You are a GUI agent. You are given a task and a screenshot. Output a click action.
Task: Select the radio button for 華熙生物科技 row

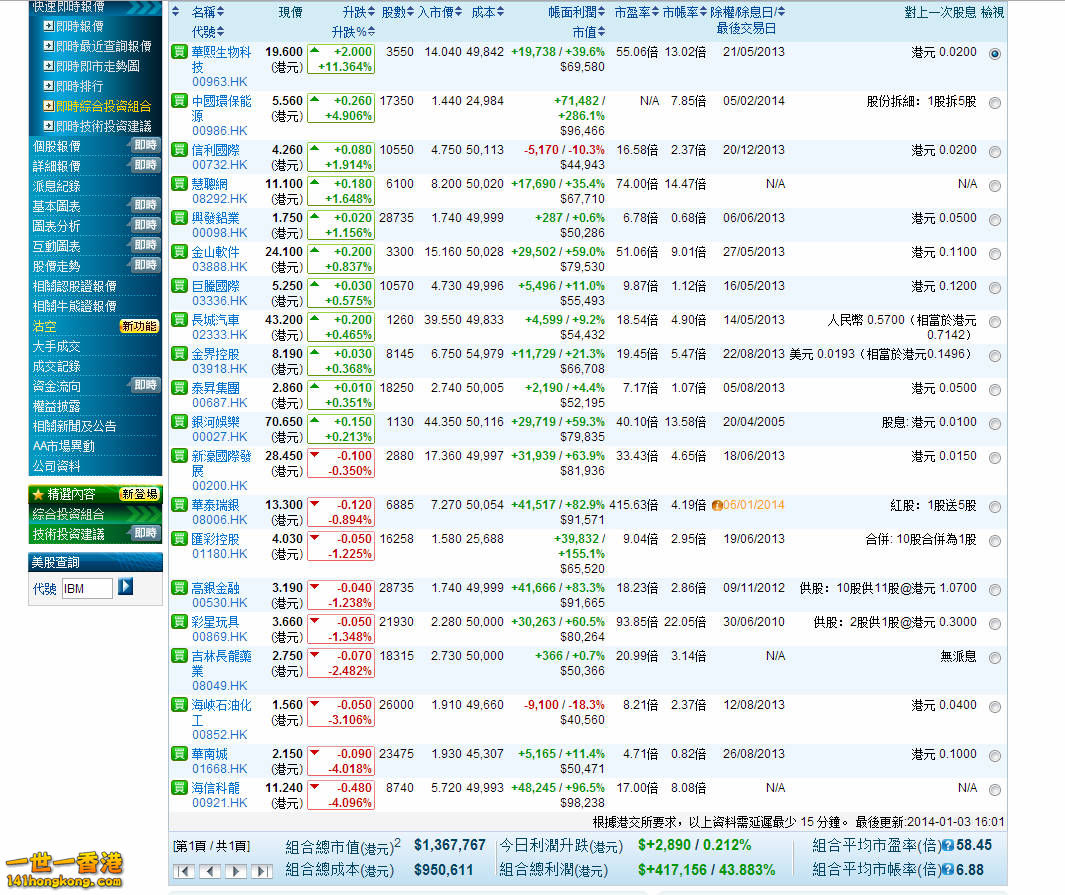click(x=995, y=54)
